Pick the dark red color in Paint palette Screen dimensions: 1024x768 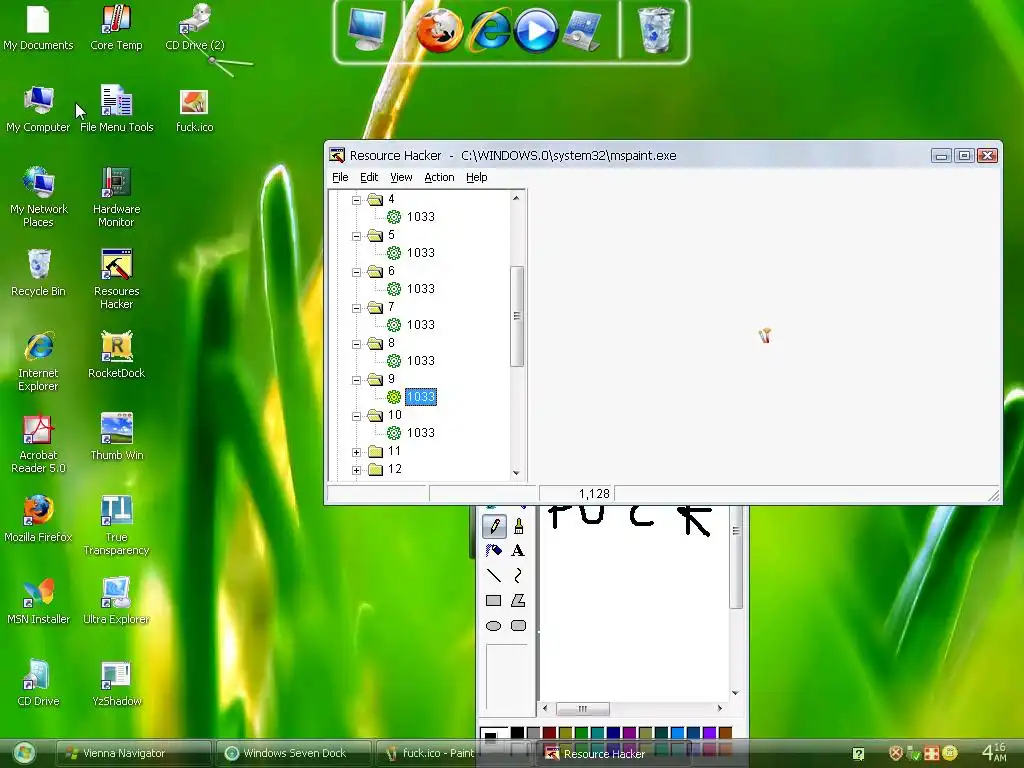pyautogui.click(x=549, y=733)
